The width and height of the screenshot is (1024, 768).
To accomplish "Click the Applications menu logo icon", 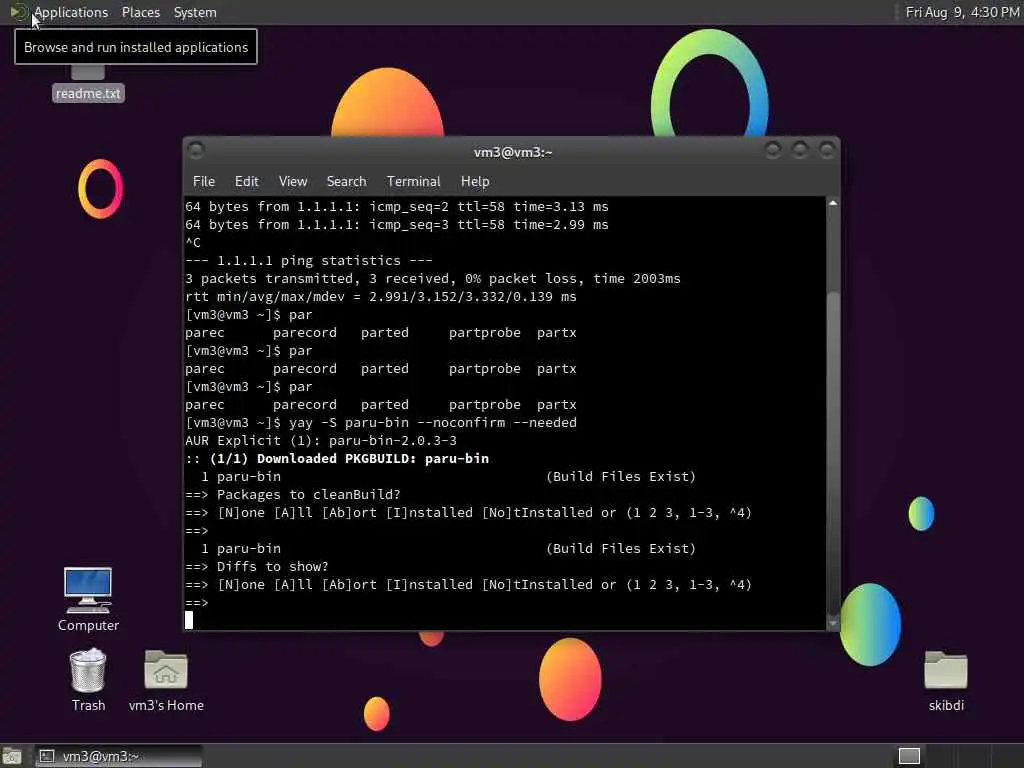I will click(18, 12).
